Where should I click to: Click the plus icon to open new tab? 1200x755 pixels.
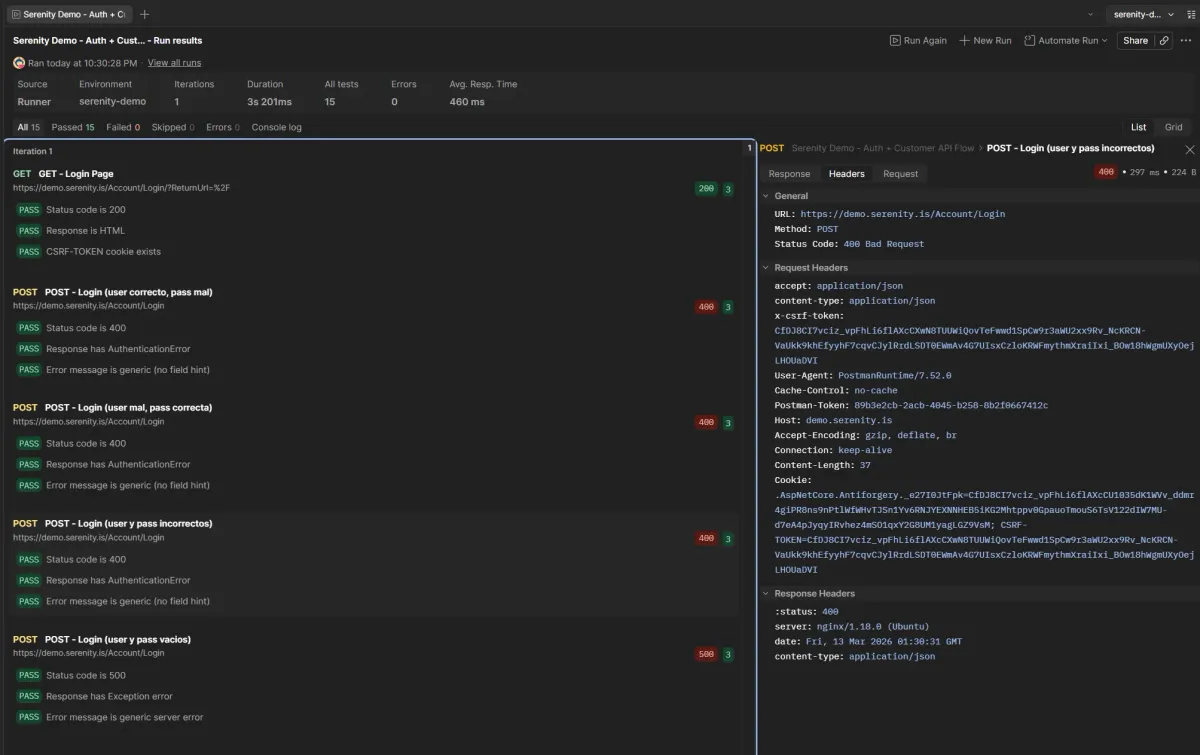(144, 14)
